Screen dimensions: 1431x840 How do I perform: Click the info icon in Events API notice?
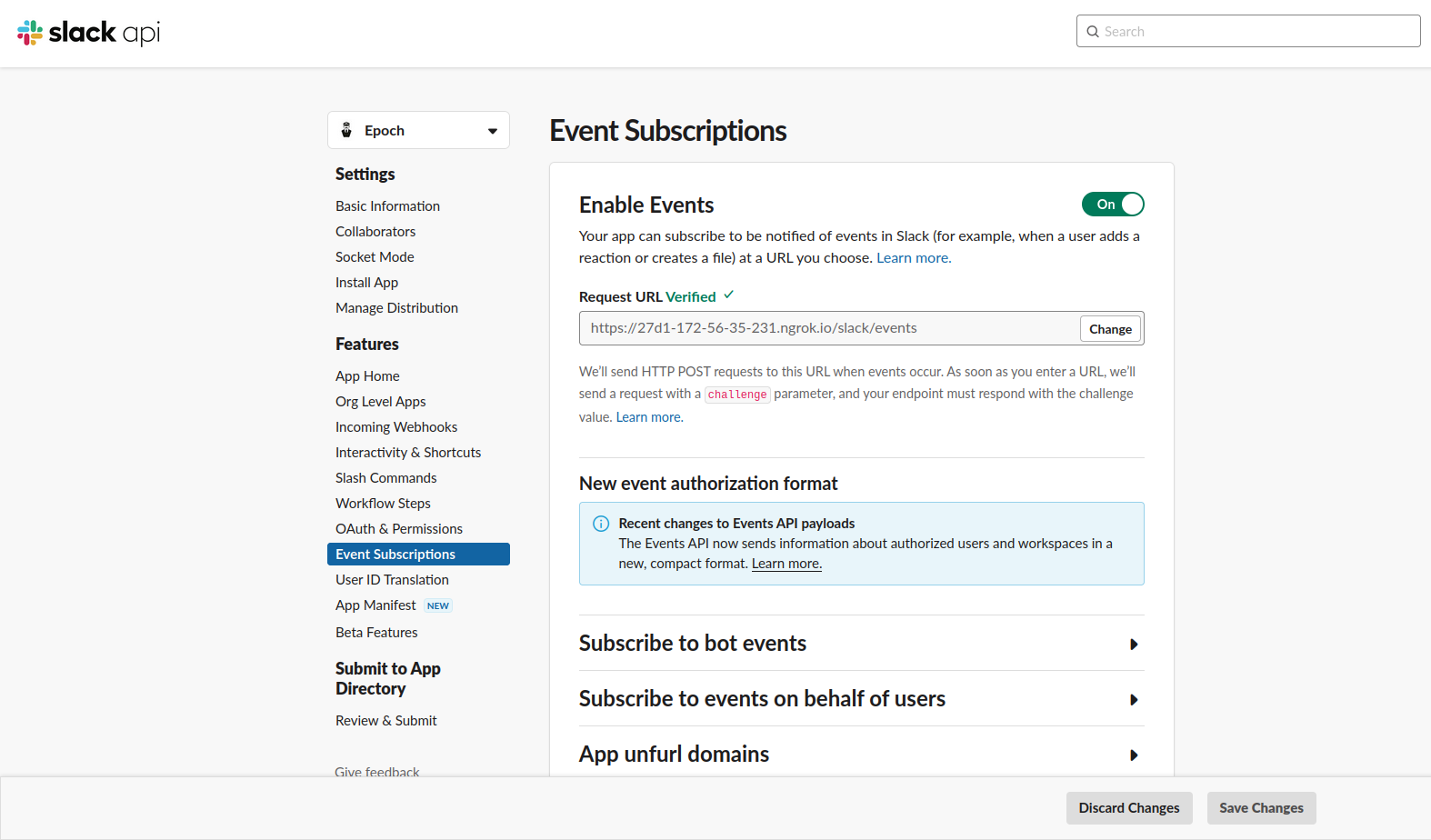tap(601, 524)
